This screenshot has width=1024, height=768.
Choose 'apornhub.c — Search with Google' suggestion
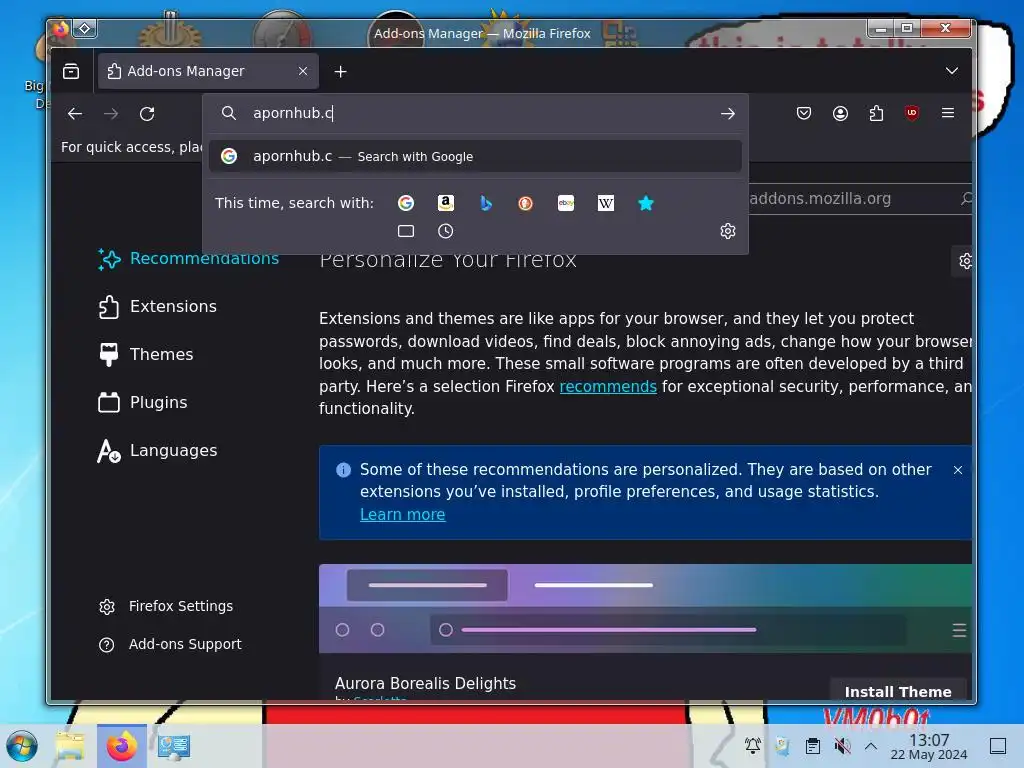[x=475, y=156]
